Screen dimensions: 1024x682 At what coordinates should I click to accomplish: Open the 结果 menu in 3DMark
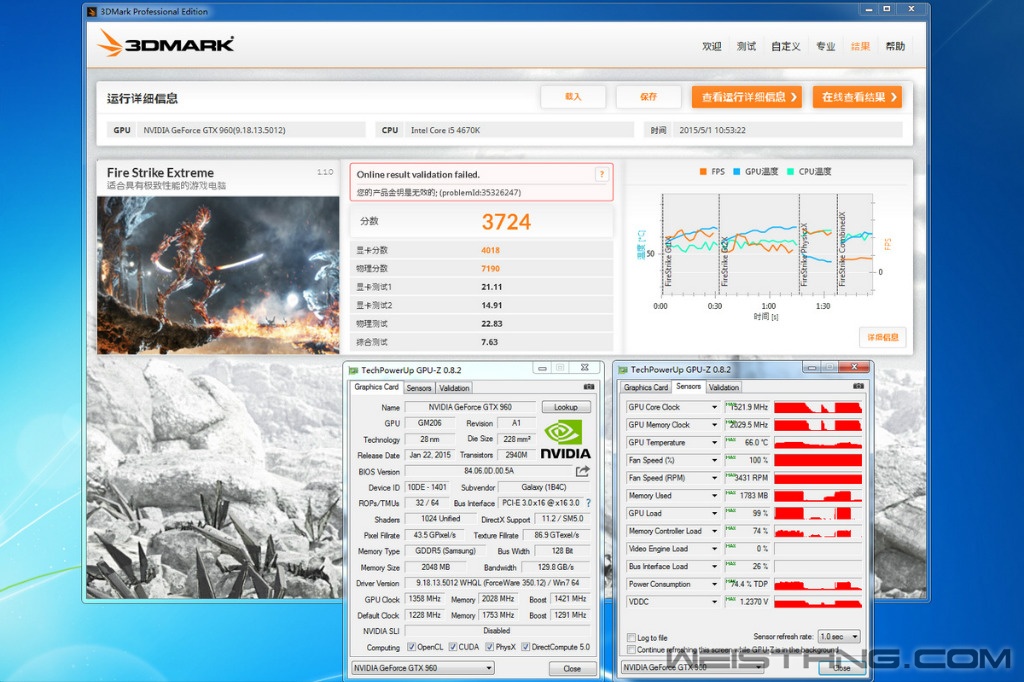pos(861,46)
